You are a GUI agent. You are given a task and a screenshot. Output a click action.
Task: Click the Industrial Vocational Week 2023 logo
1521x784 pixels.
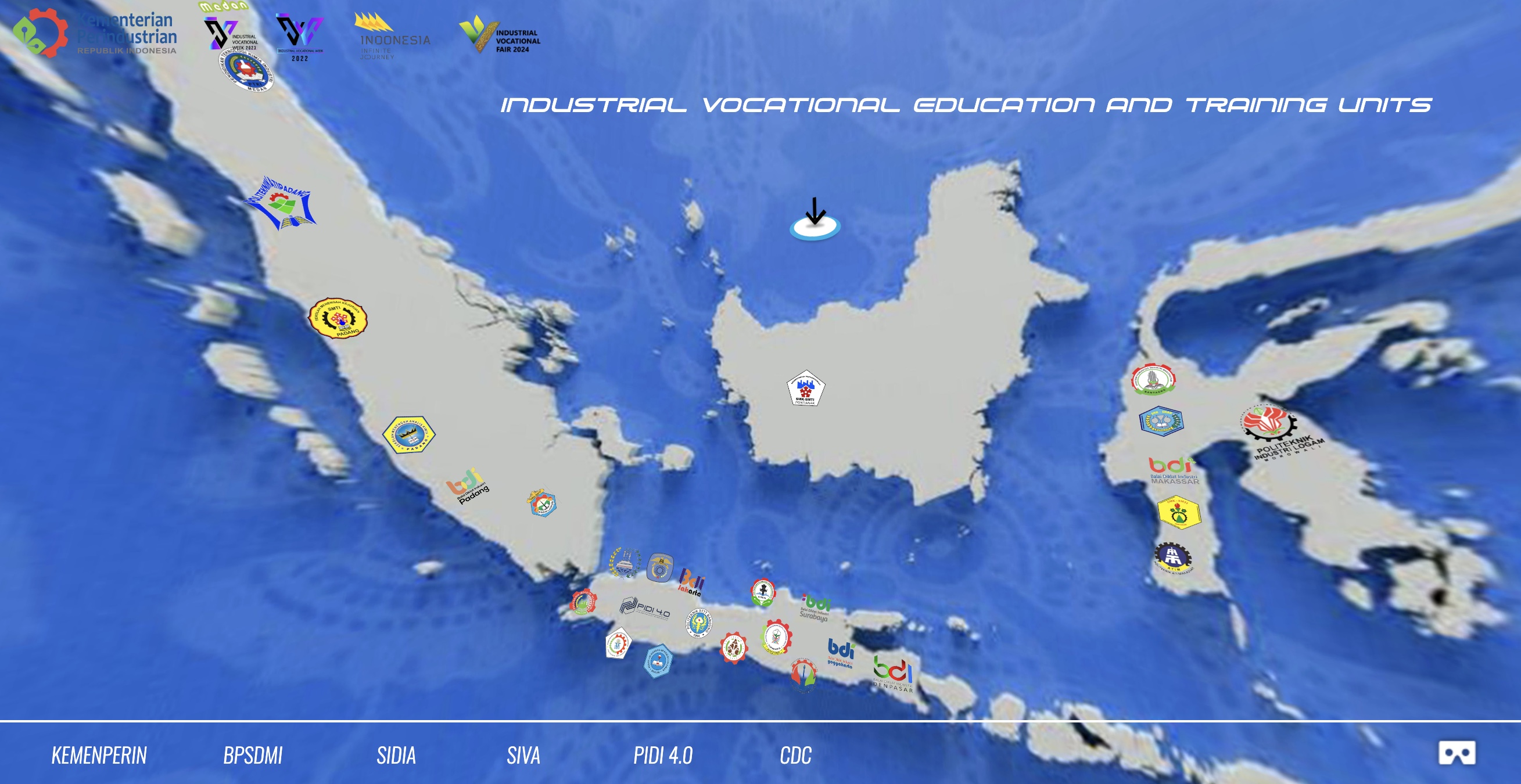(x=231, y=34)
